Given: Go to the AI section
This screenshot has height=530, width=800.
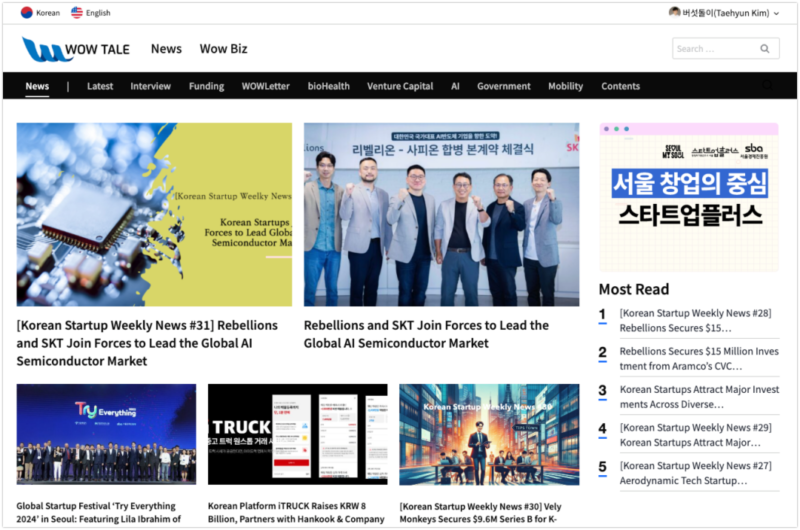Looking at the screenshot, I should pyautogui.click(x=455, y=86).
